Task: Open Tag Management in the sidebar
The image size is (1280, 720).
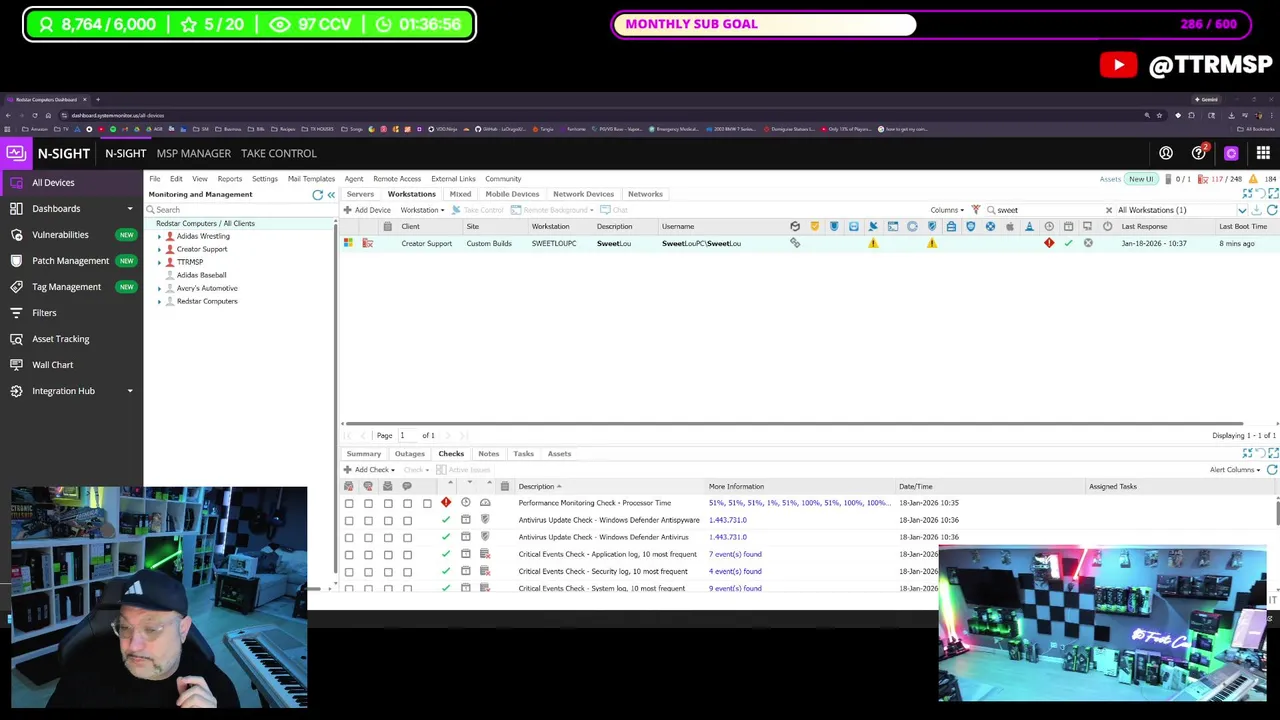Action: [66, 287]
